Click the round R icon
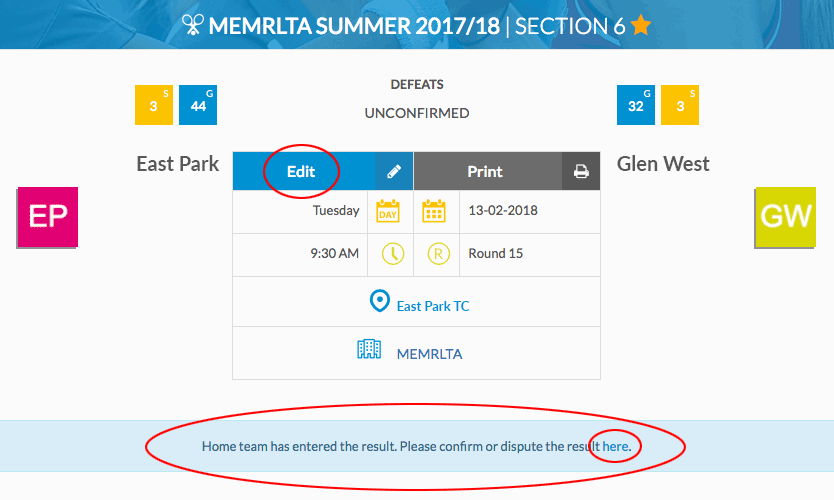 (x=439, y=254)
